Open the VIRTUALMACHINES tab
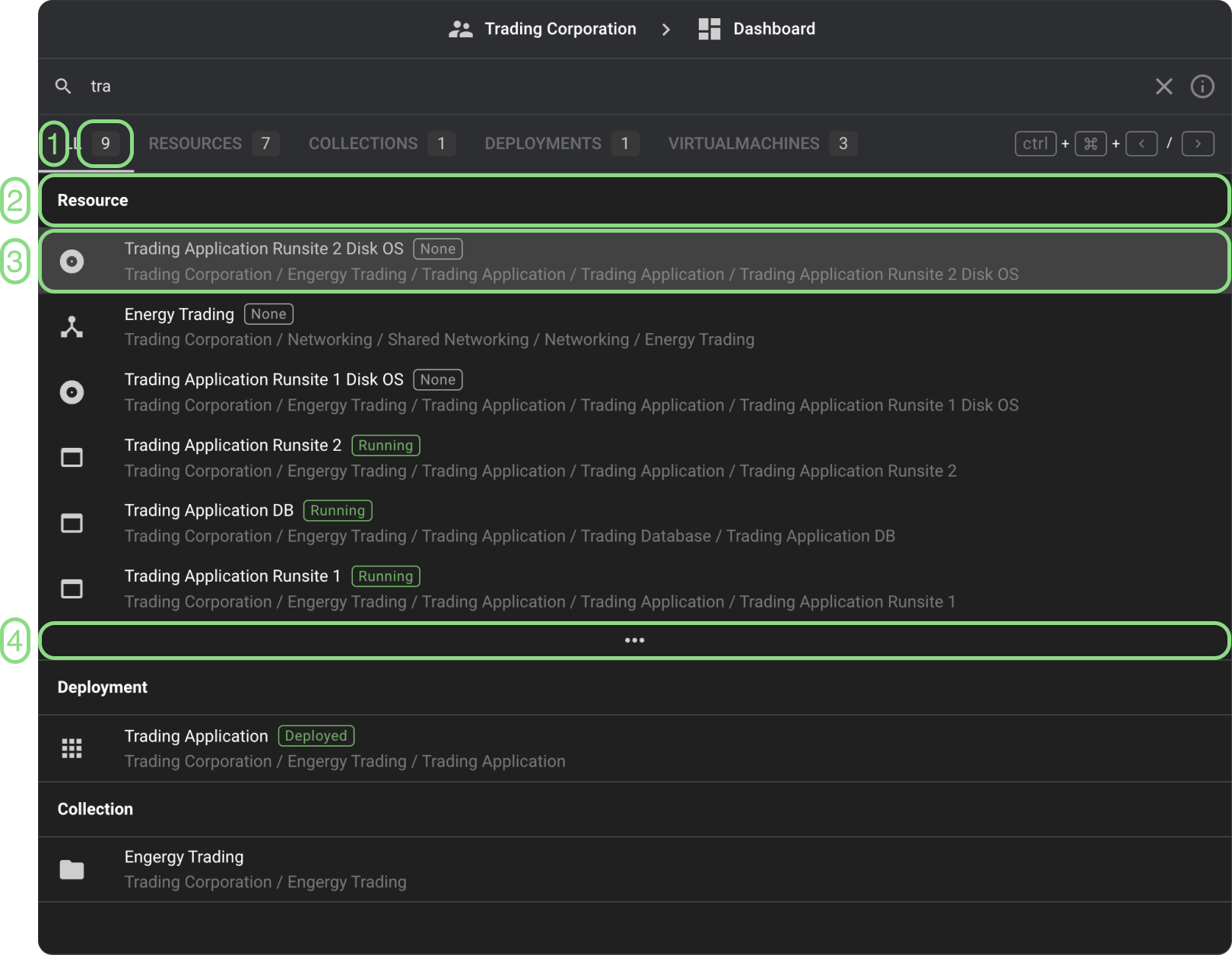Viewport: 1232px width, 955px height. point(743,144)
